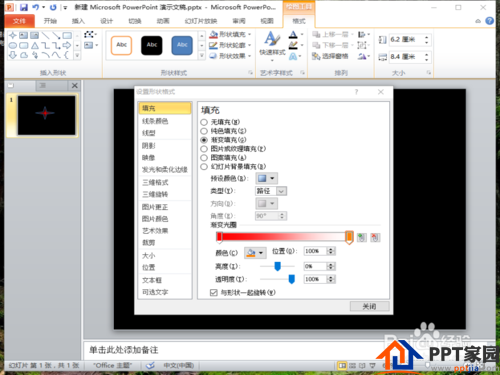
Task: Open 文本框 category in dialog
Action: [165, 280]
